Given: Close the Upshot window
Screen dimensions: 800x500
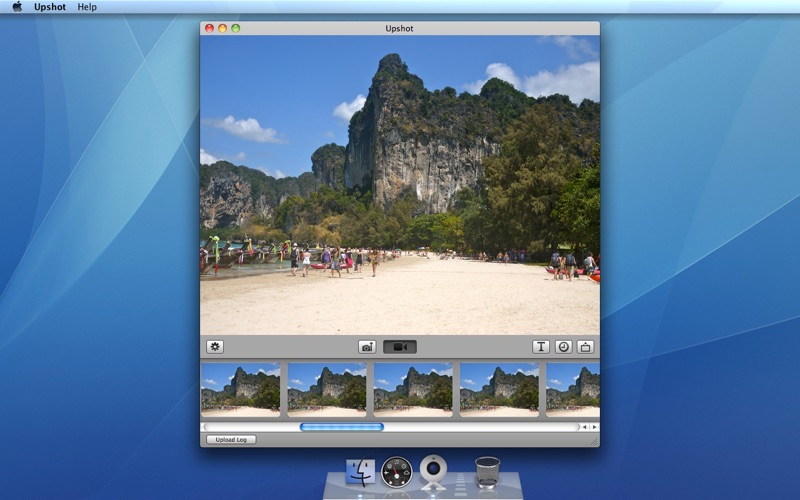Looking at the screenshot, I should [209, 28].
